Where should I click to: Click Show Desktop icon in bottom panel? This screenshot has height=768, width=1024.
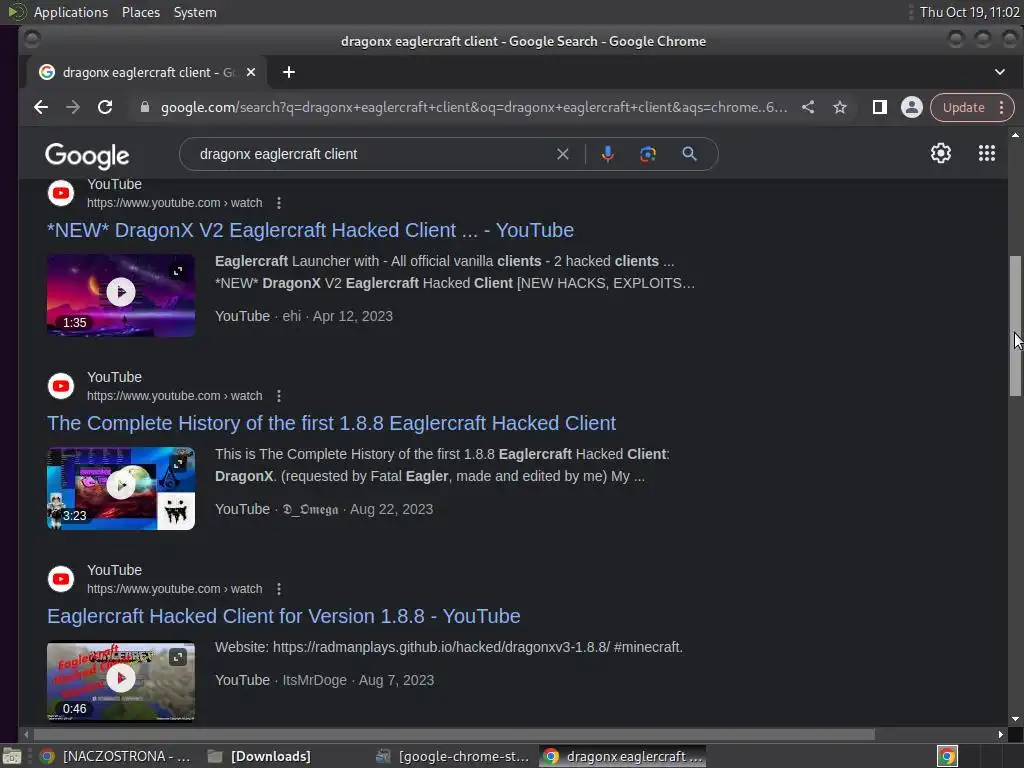point(12,756)
